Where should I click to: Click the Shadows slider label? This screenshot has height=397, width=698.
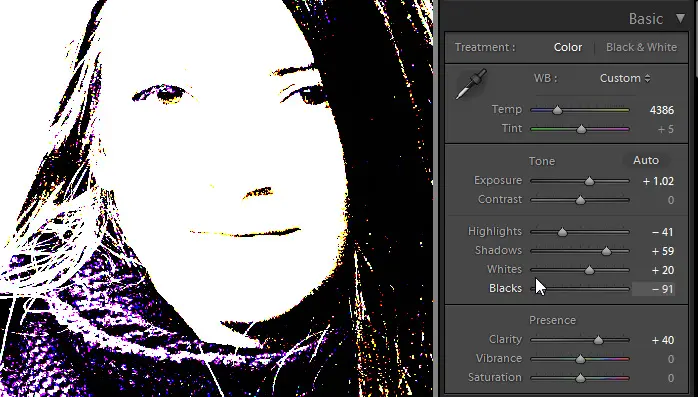click(x=498, y=251)
